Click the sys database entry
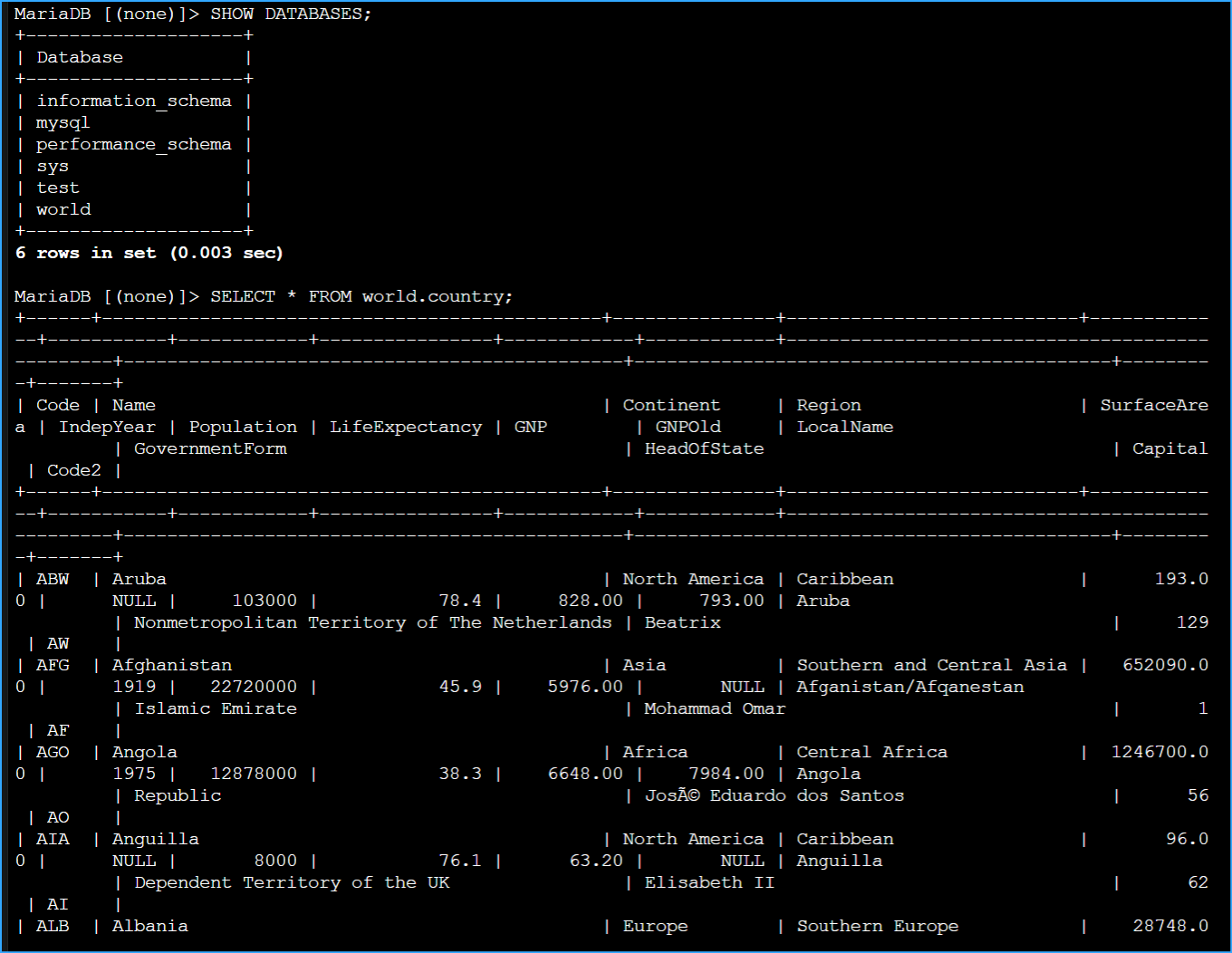The image size is (1232, 953). 53,167
